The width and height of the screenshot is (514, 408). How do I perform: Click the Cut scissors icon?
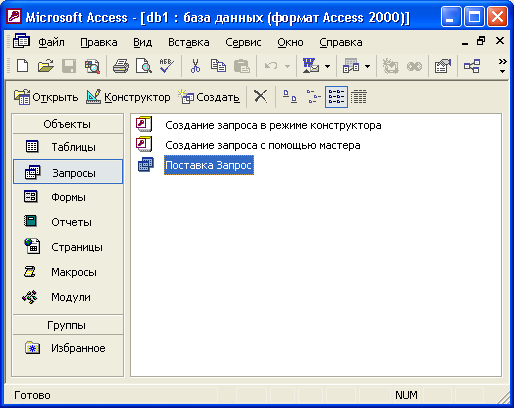pos(196,66)
